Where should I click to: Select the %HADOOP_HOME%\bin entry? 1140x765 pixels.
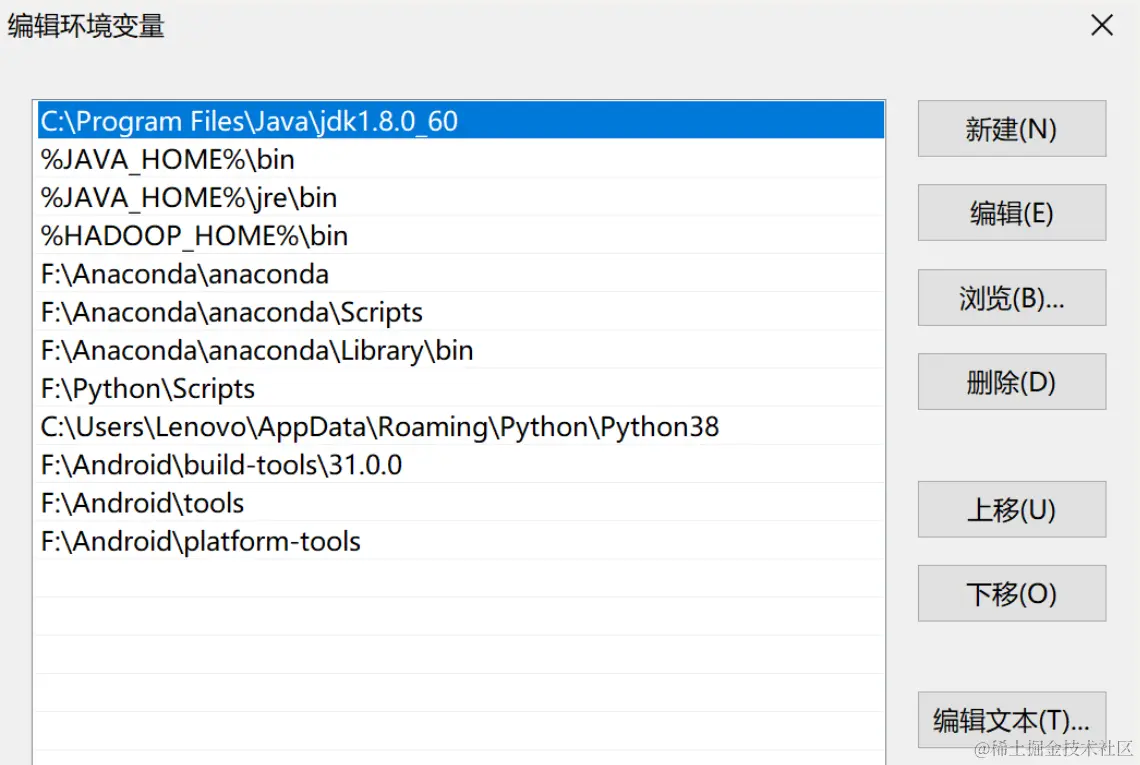point(460,236)
